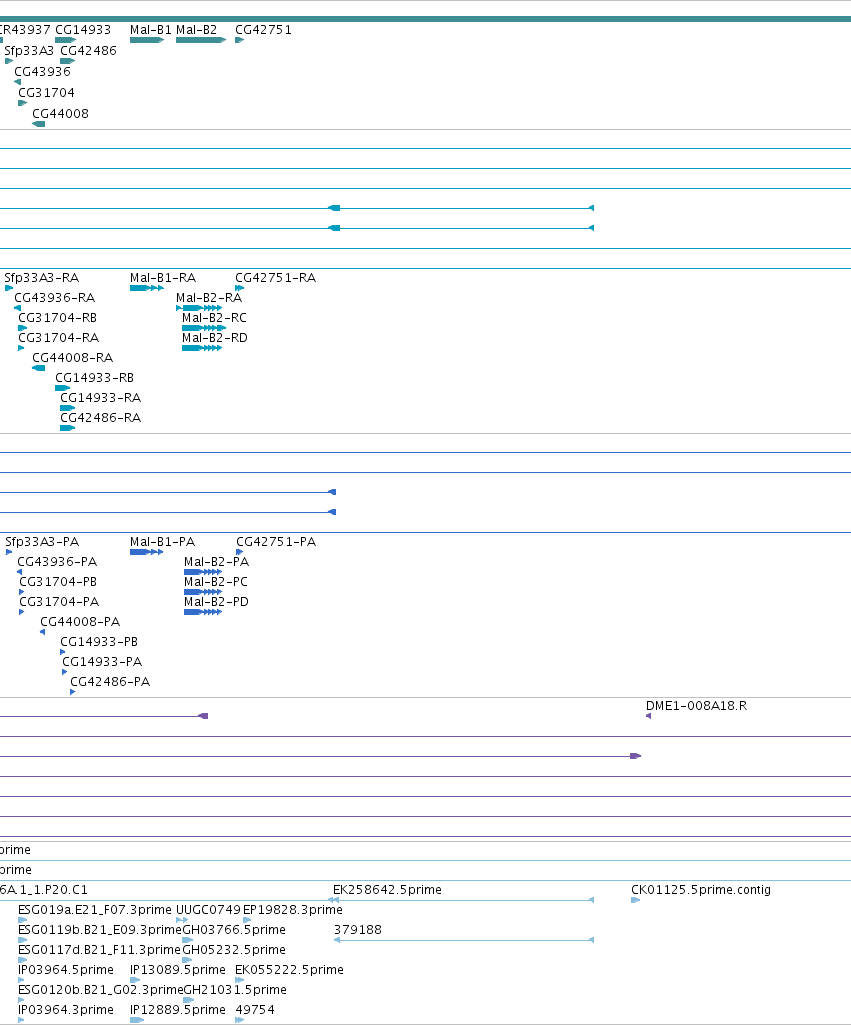Screen dimensions: 851x1025
Task: Click protein Mal-B2-PA
Action: (x=216, y=562)
